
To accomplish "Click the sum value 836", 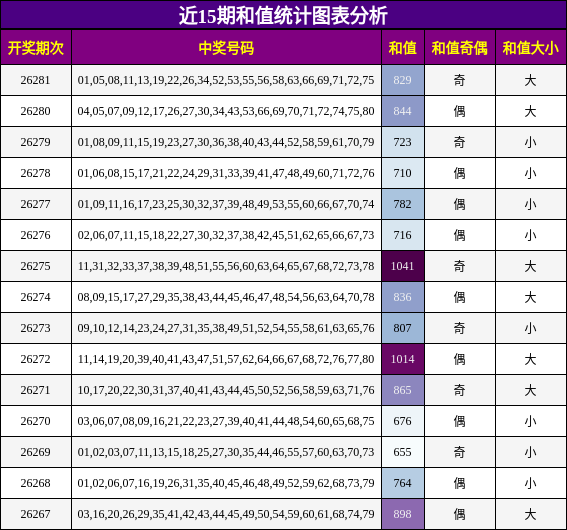I will 402,297.
